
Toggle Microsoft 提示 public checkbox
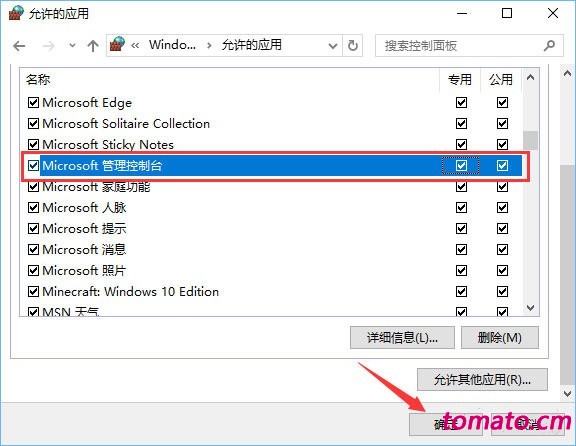tap(503, 229)
